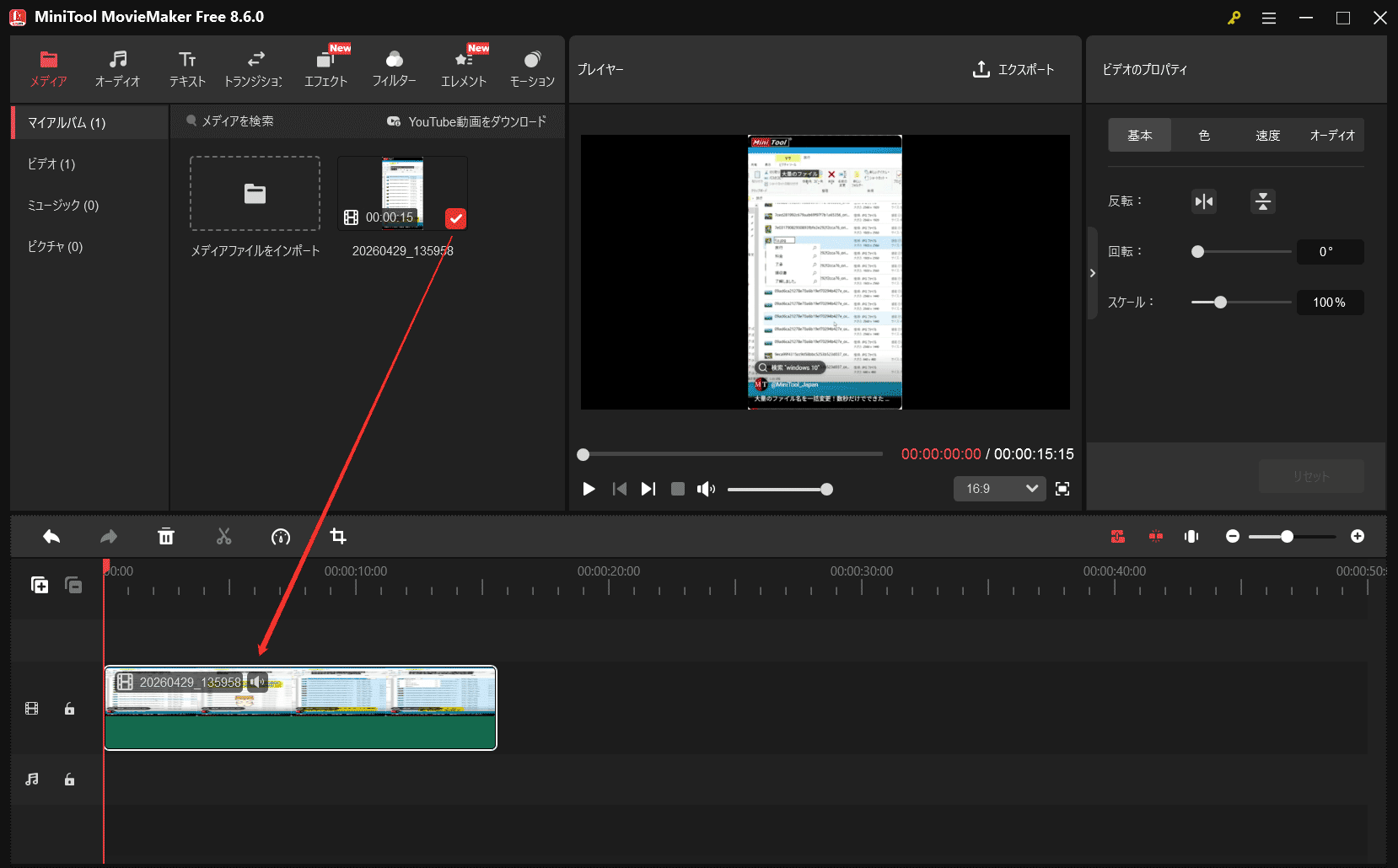Screen dimensions: 1398x868
Task: Adjust the player volume slider
Action: (779, 489)
